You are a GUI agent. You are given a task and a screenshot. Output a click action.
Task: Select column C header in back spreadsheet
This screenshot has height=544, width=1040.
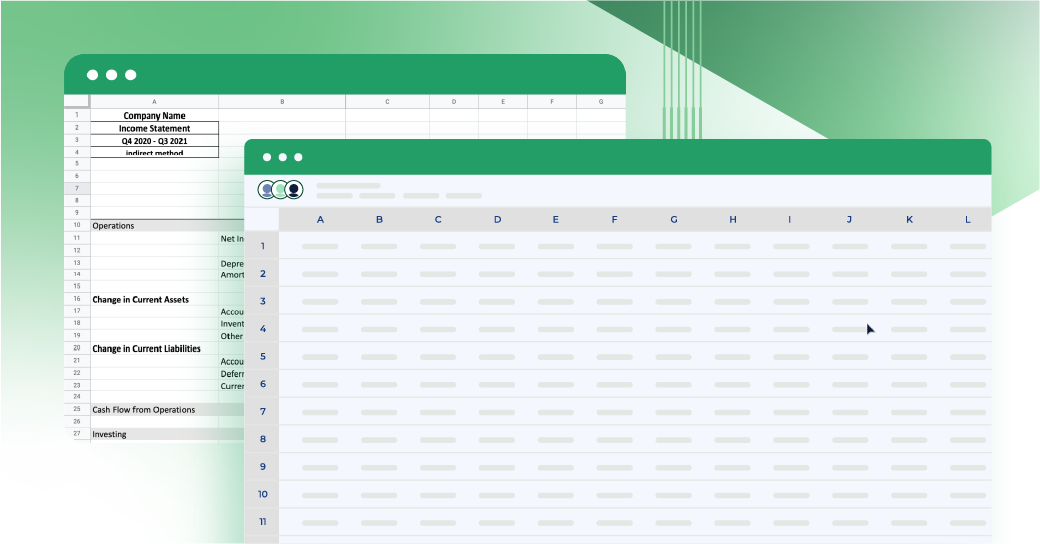click(387, 102)
